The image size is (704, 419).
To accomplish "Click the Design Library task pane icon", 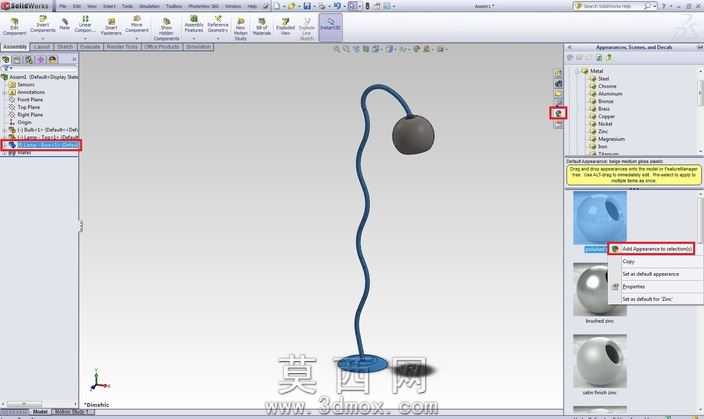I will [558, 84].
